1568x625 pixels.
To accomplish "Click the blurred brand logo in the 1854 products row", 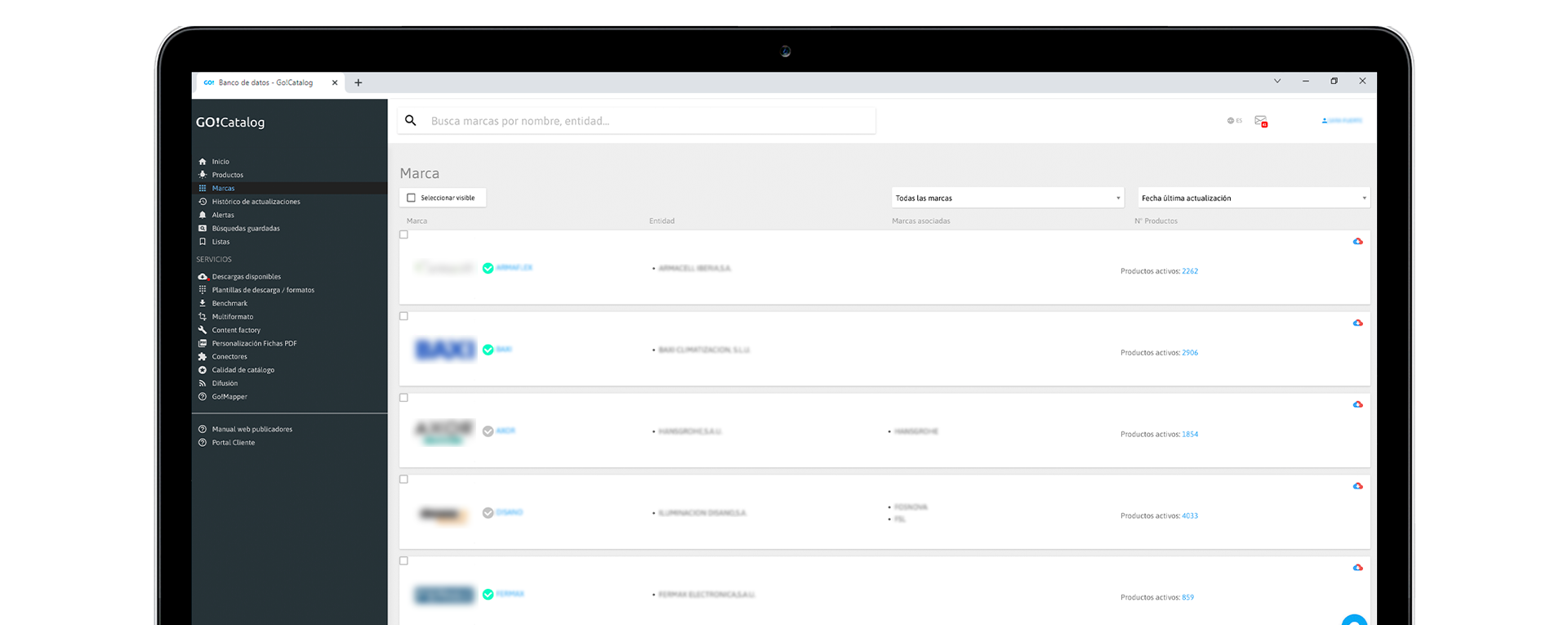I will [445, 431].
